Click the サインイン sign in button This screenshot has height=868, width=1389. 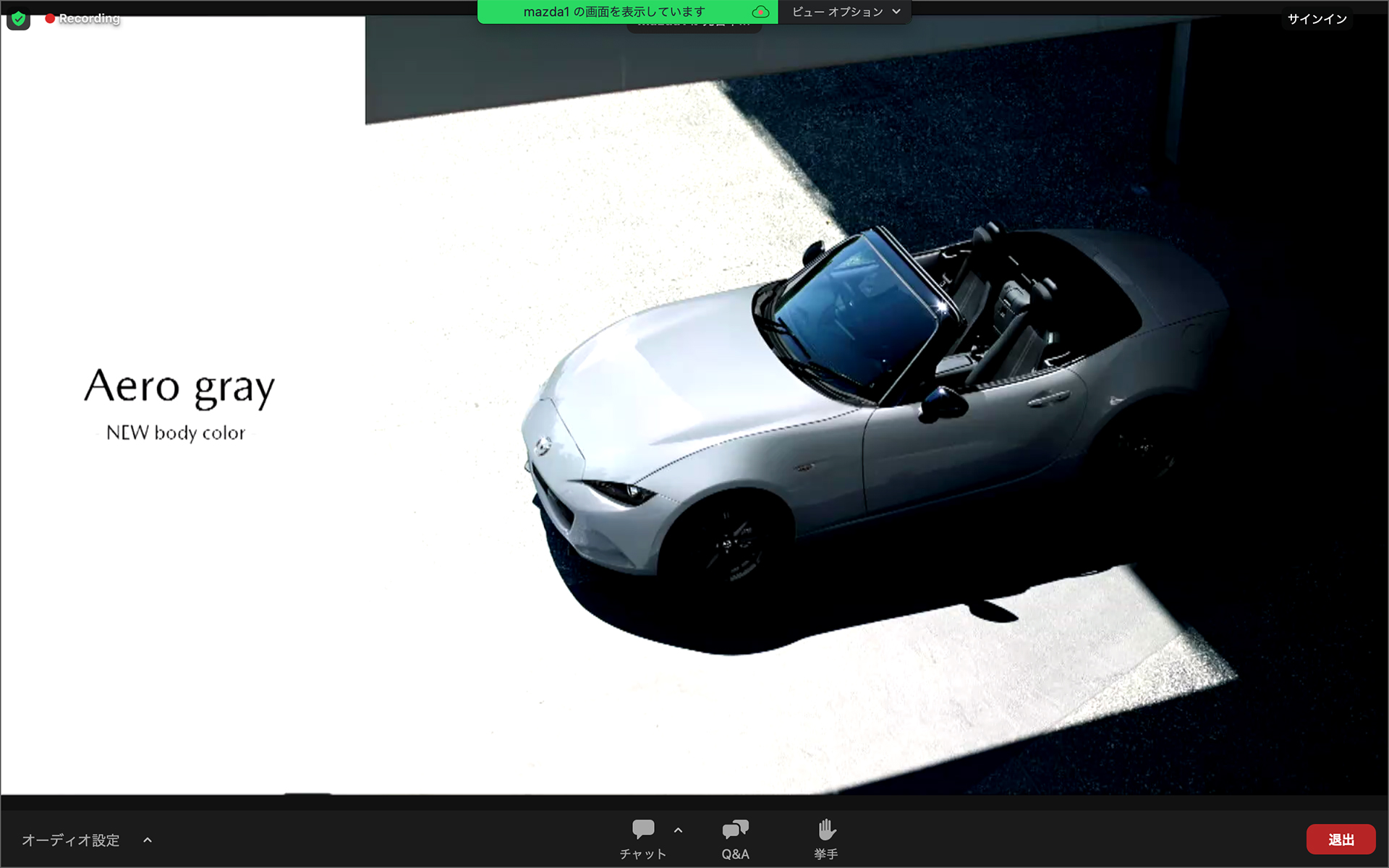coord(1317,19)
